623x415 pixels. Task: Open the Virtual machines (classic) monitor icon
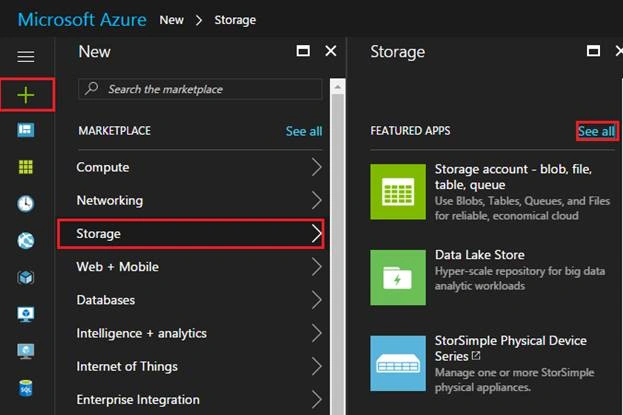tap(26, 314)
